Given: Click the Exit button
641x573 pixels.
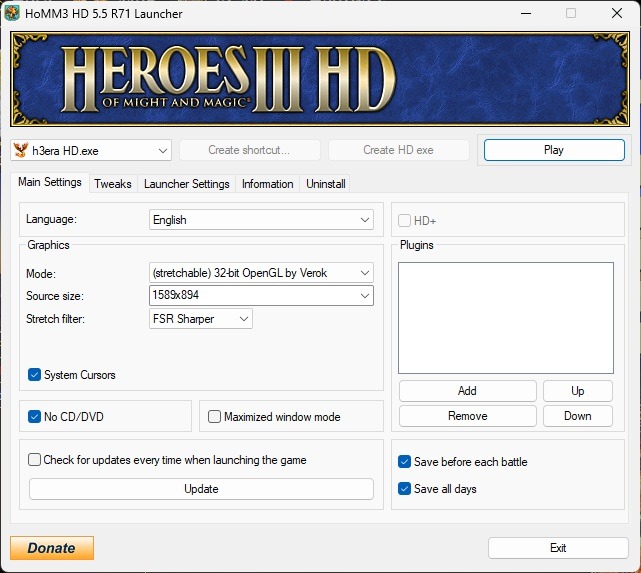Looking at the screenshot, I should click(558, 548).
